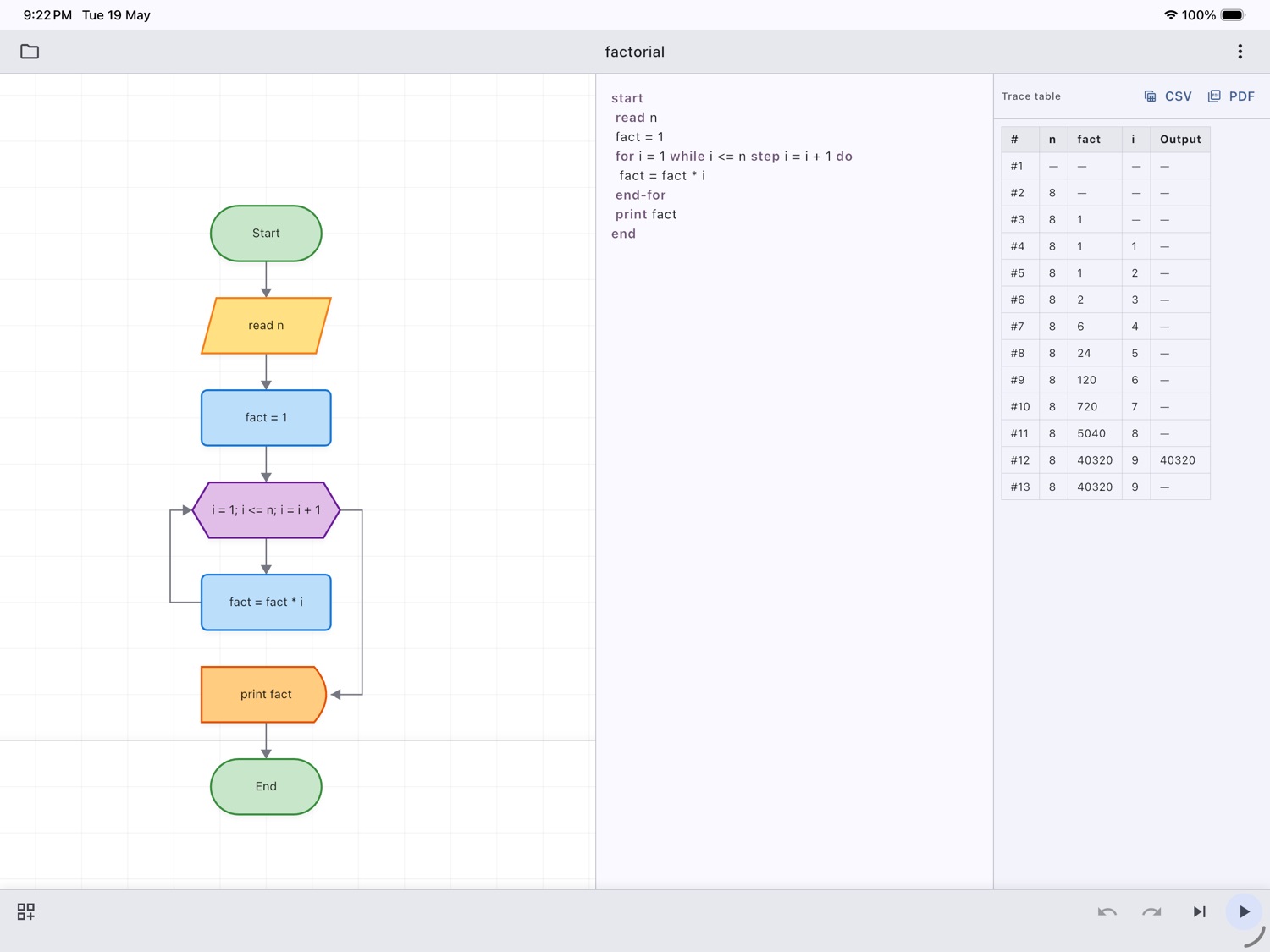
Task: Click the for-loop pseudocode line
Action: (x=734, y=157)
